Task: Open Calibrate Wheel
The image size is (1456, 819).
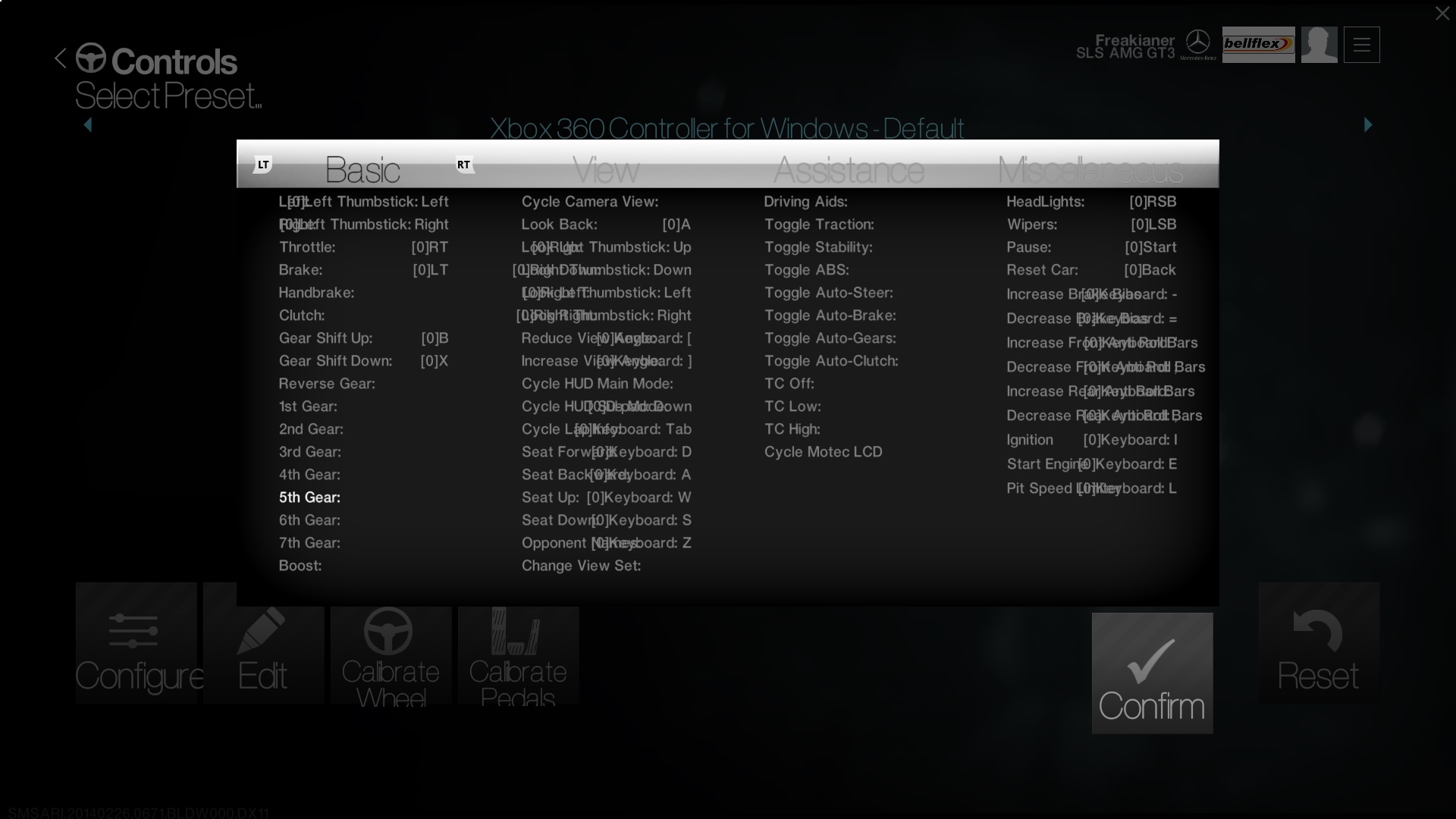Action: 391,656
